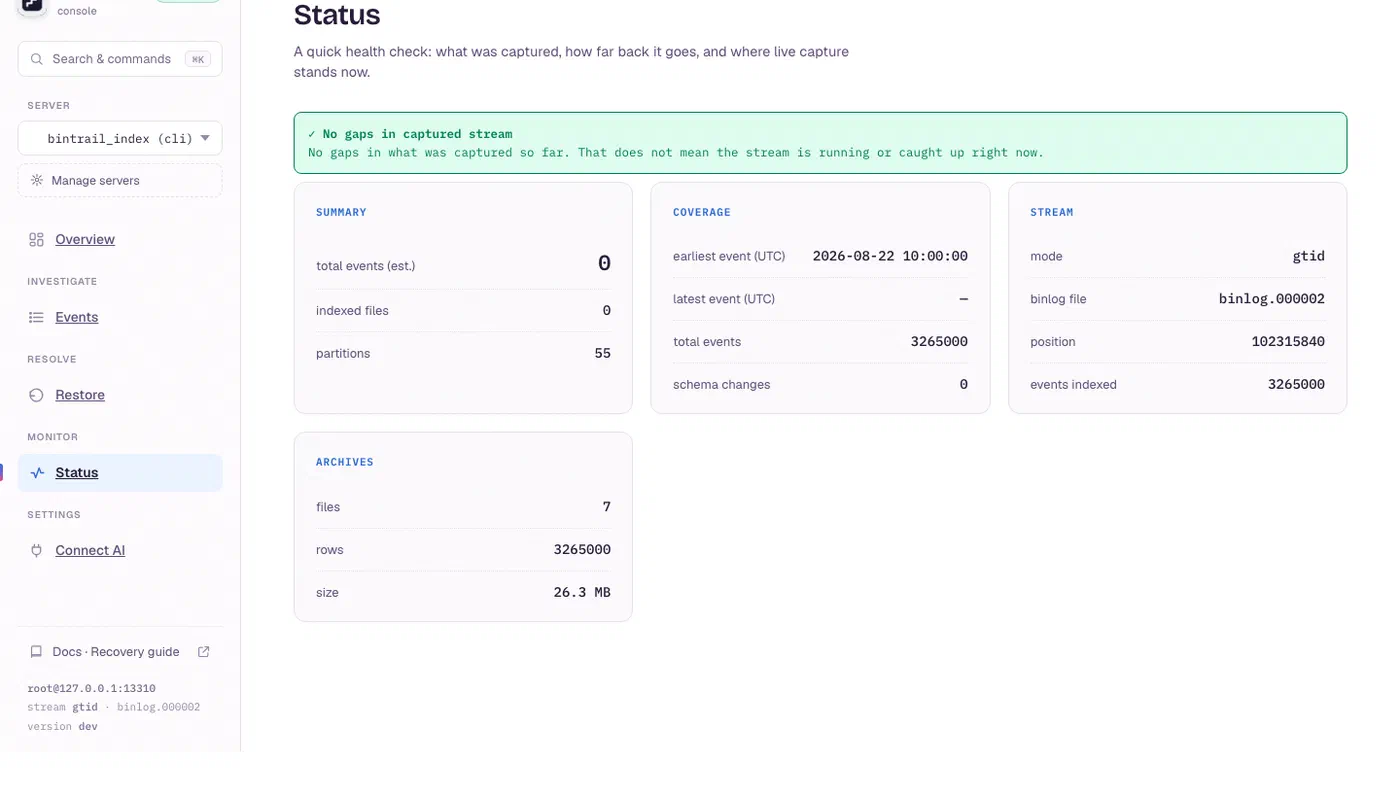Click the 'No gaps in captured stream' banner heading
Image resolution: width=1400 pixels, height=797 pixels.
pyautogui.click(x=410, y=134)
